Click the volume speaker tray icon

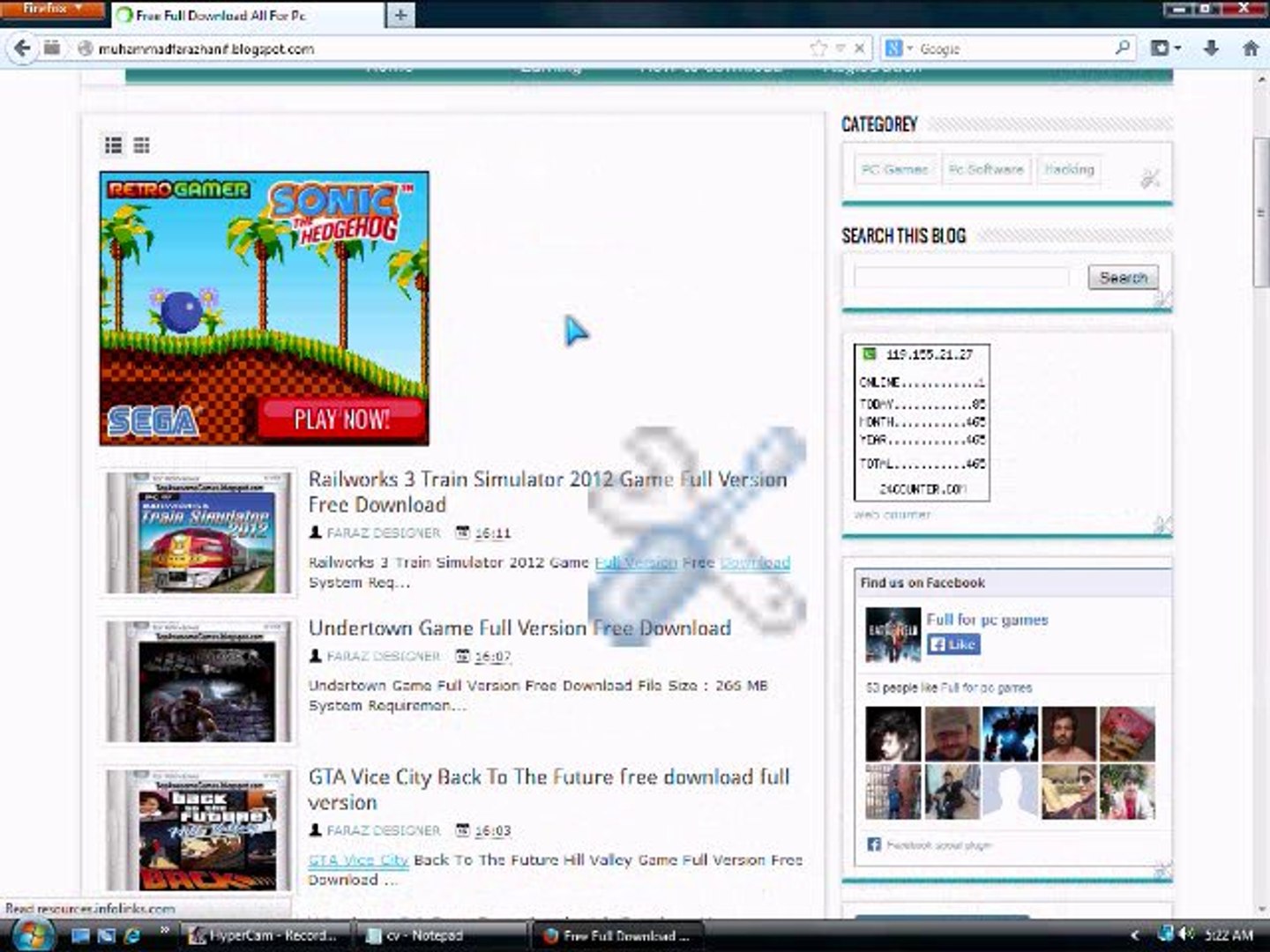pyautogui.click(x=1188, y=934)
